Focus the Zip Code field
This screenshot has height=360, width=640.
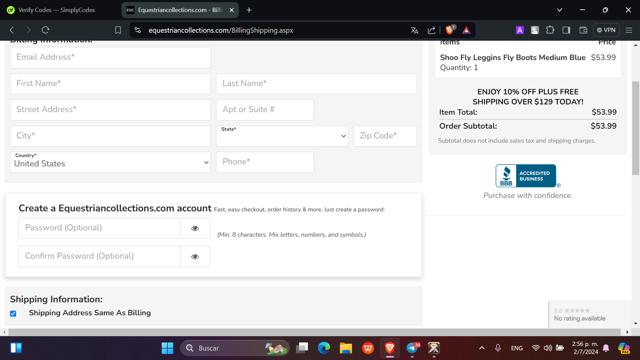coord(385,136)
